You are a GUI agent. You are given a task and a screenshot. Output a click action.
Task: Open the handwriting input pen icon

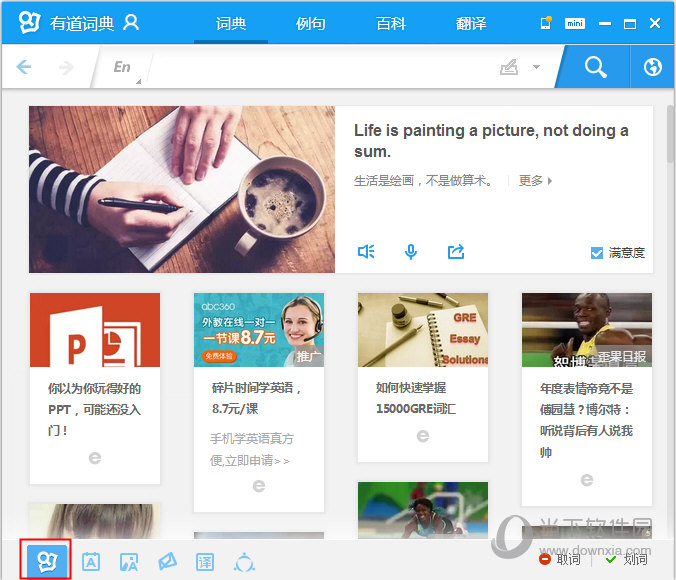pos(510,68)
